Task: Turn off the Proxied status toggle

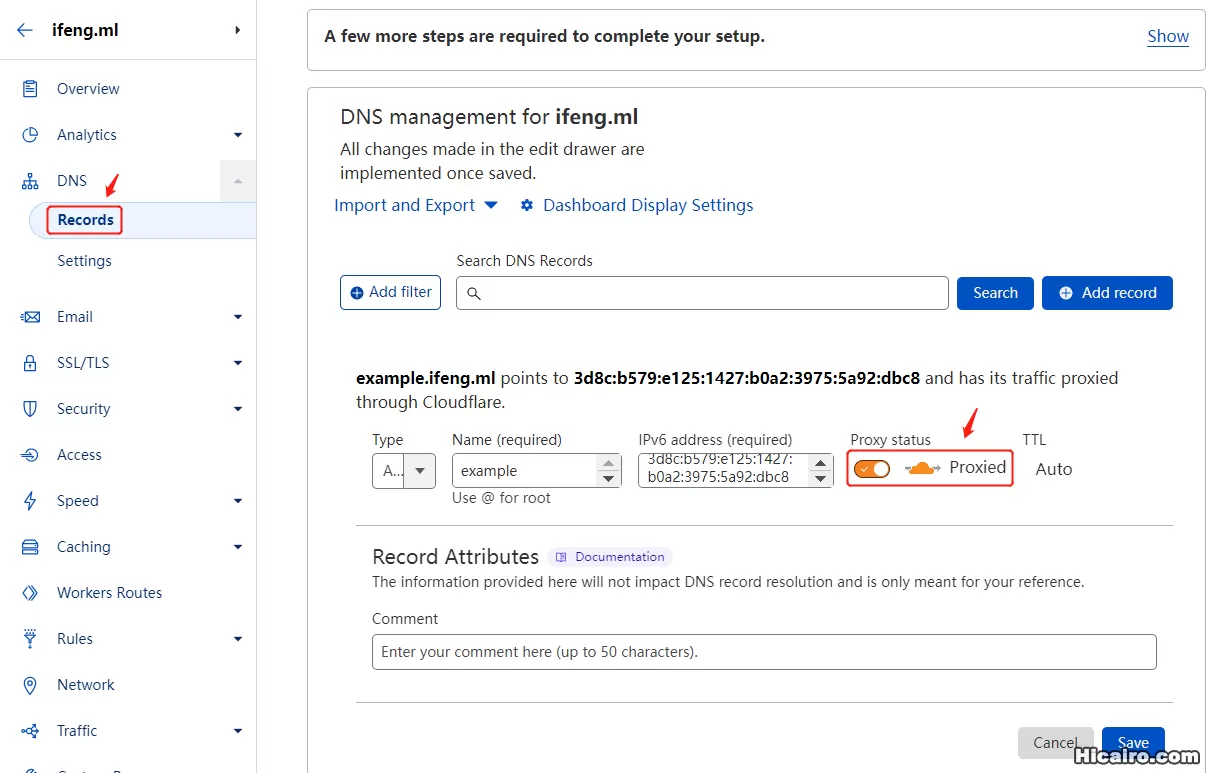Action: (872, 469)
